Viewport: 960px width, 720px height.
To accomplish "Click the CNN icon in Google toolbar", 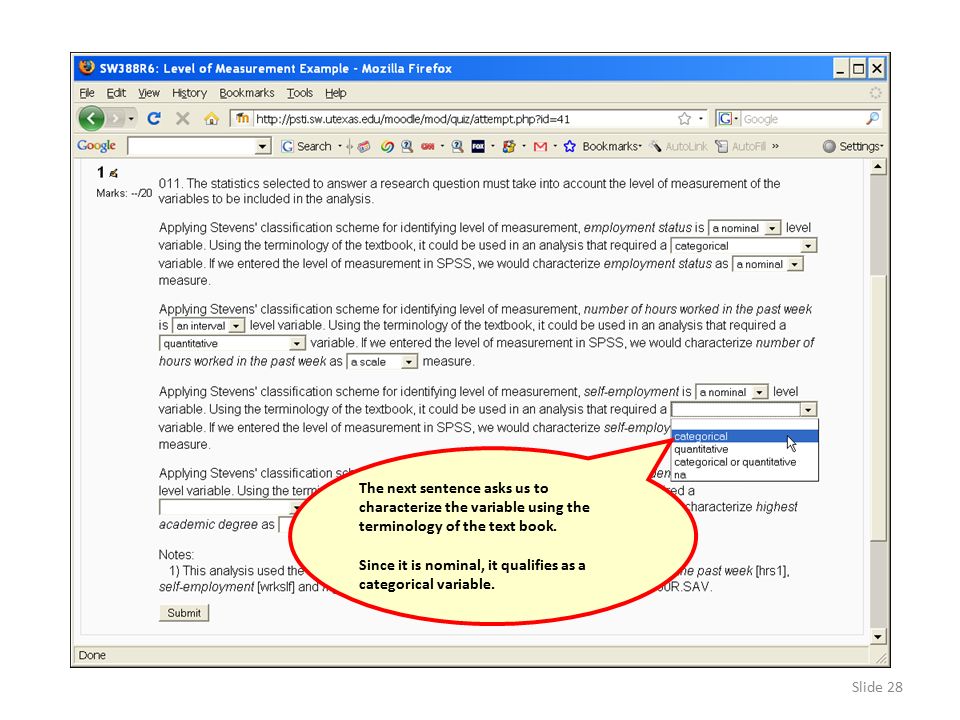I will [427, 146].
